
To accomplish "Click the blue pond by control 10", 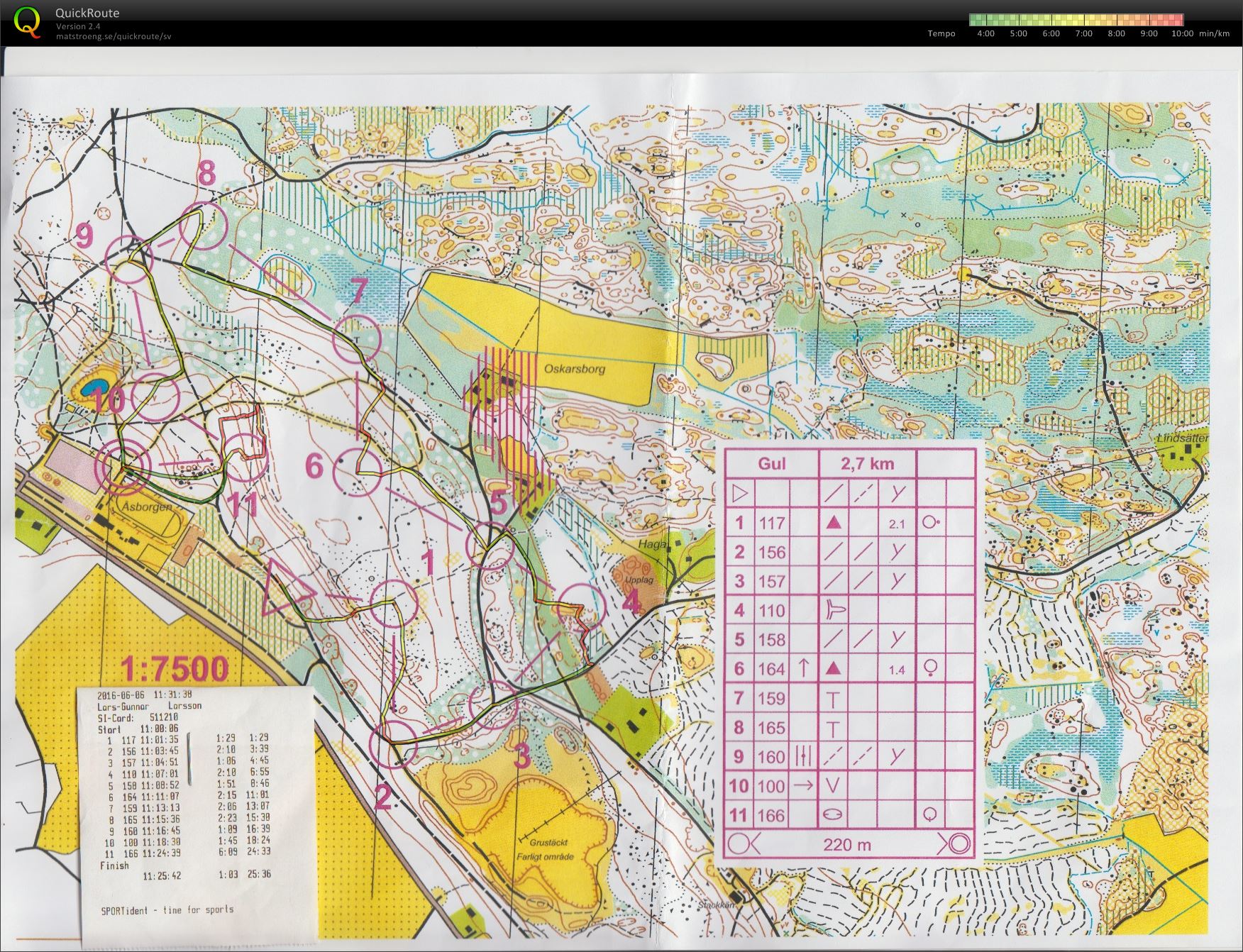I will [96, 387].
